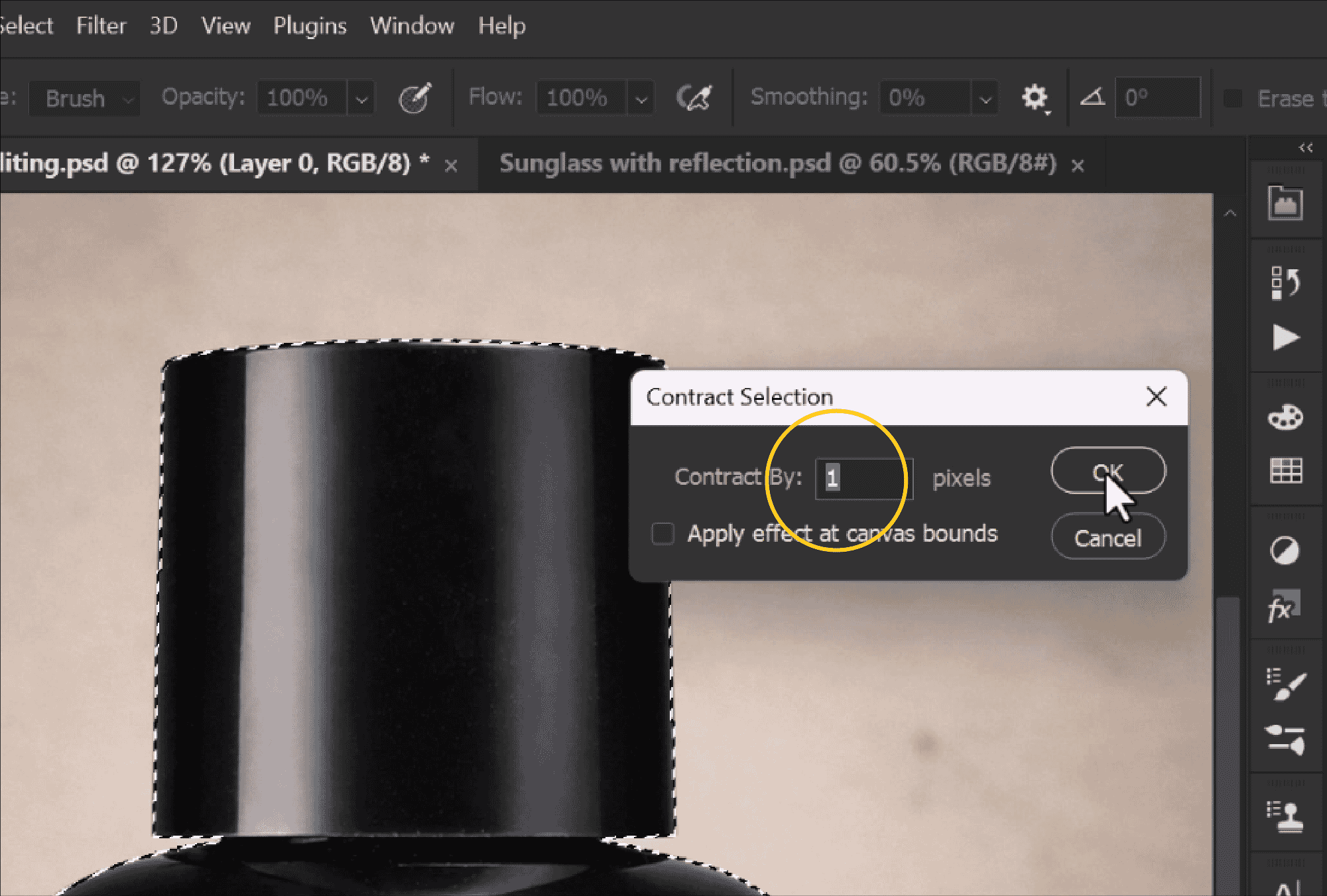Confirm Contract Selection with OK
Screen dimensions: 1327x896
pos(1108,471)
